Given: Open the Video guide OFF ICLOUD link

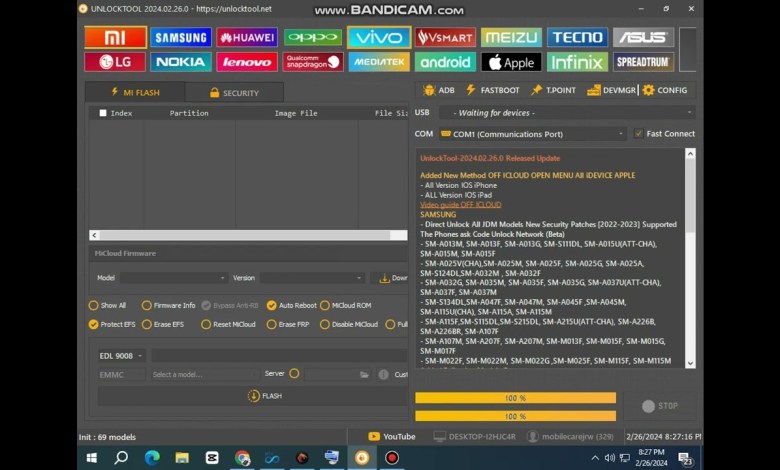Looking at the screenshot, I should pyautogui.click(x=461, y=205).
